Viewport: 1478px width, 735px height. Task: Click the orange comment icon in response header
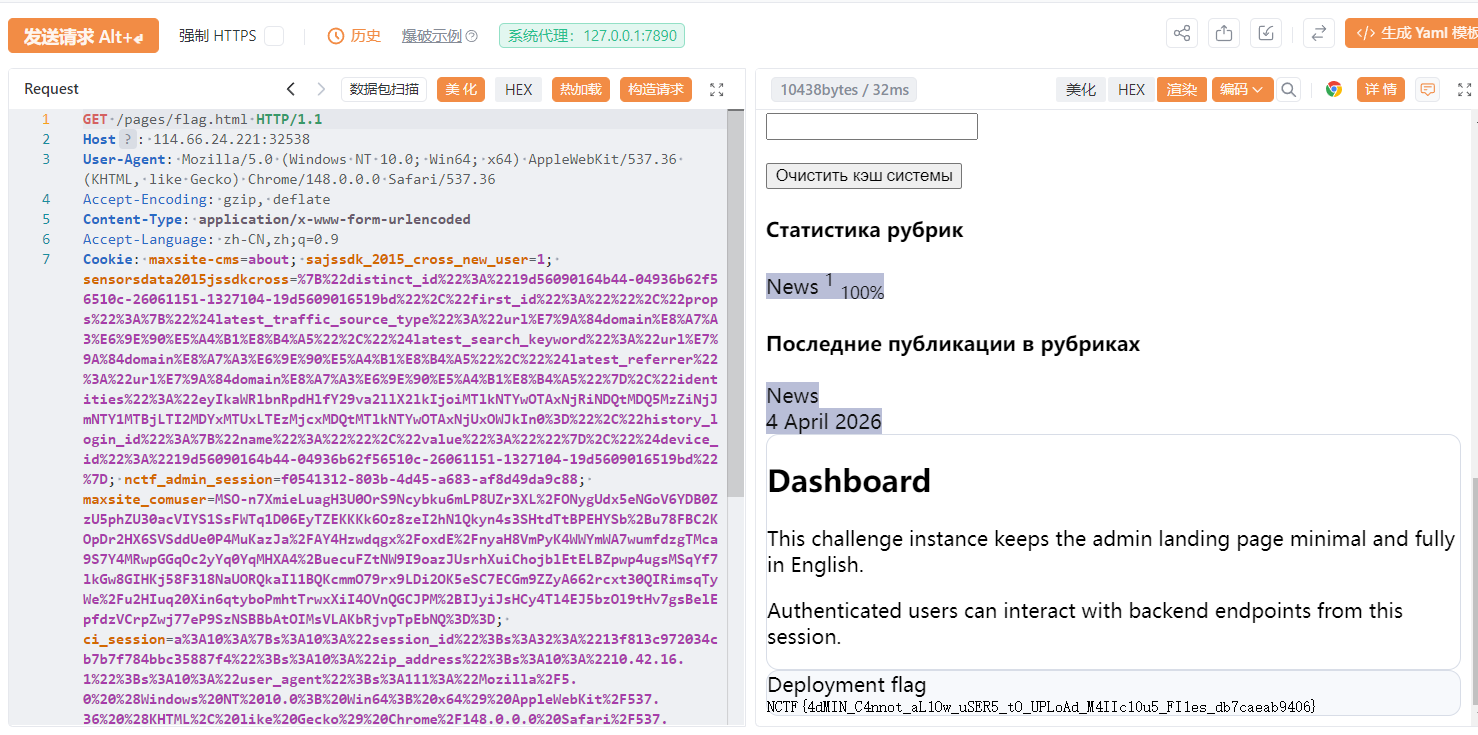[1428, 90]
